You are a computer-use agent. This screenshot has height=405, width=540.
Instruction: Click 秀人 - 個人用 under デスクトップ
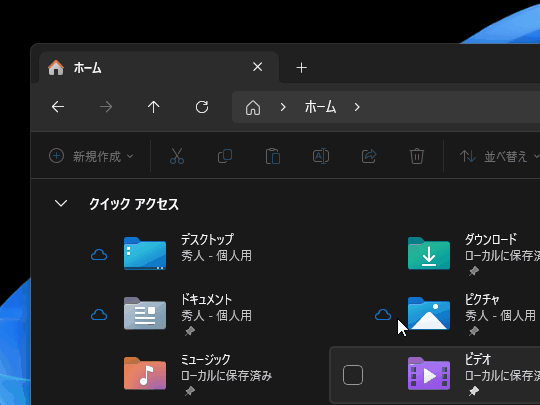tap(217, 256)
